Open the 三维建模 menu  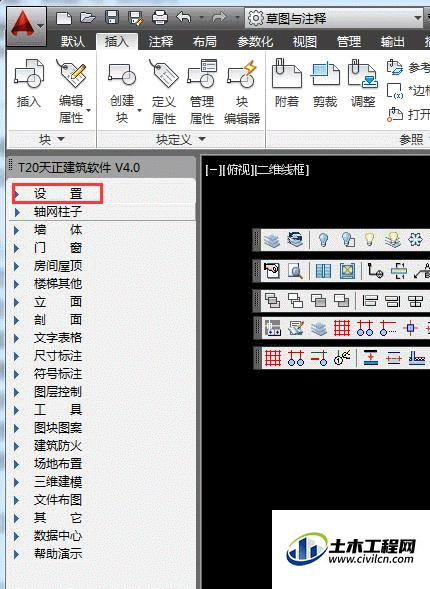57,482
